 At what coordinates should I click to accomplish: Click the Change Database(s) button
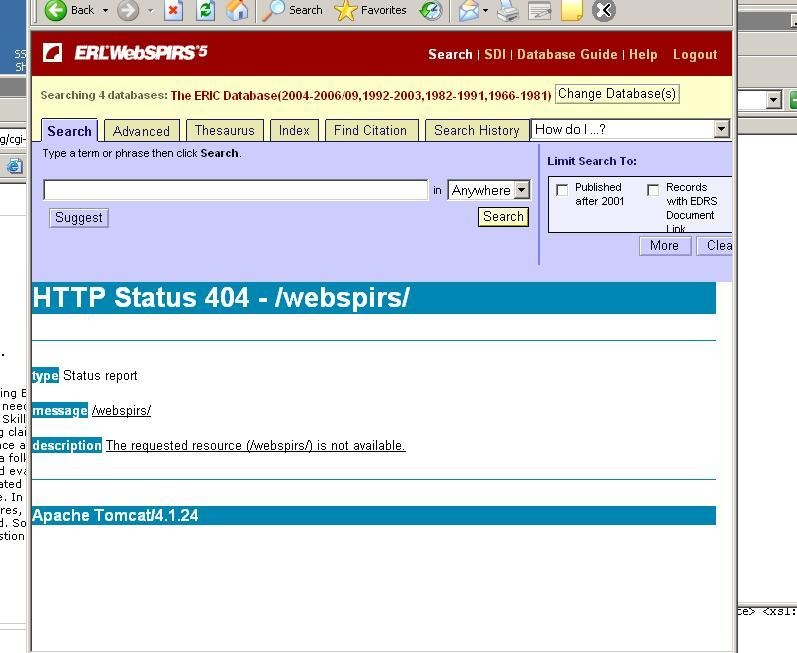pos(617,94)
